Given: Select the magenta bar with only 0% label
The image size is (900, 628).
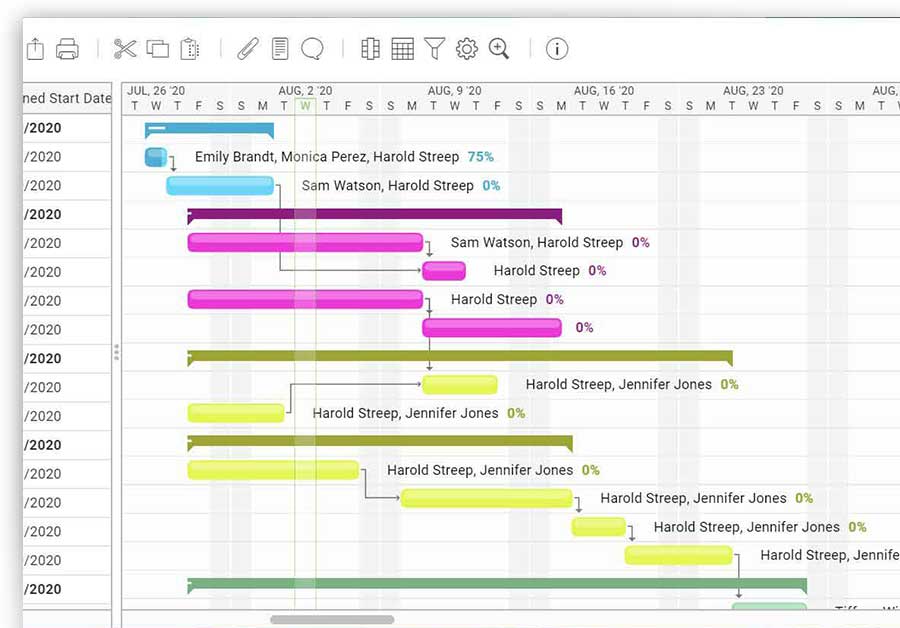Looking at the screenshot, I should [x=492, y=328].
